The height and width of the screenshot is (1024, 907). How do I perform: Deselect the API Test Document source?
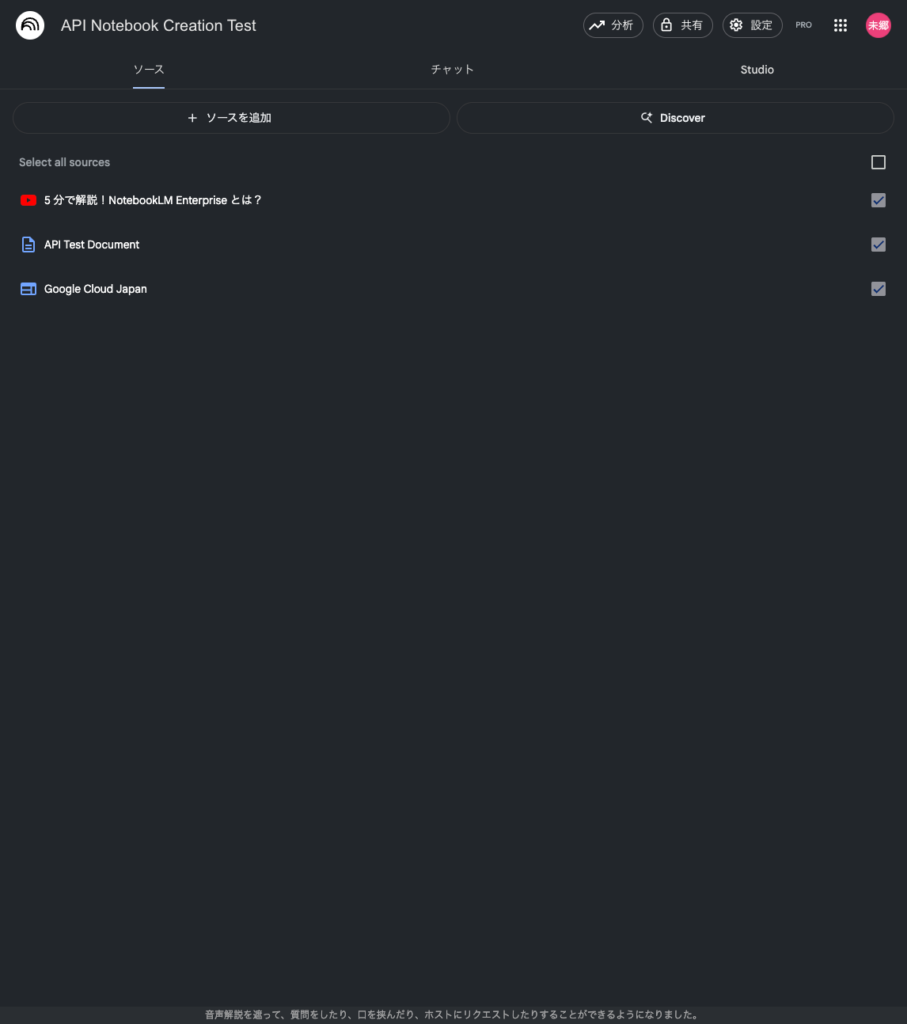click(878, 244)
